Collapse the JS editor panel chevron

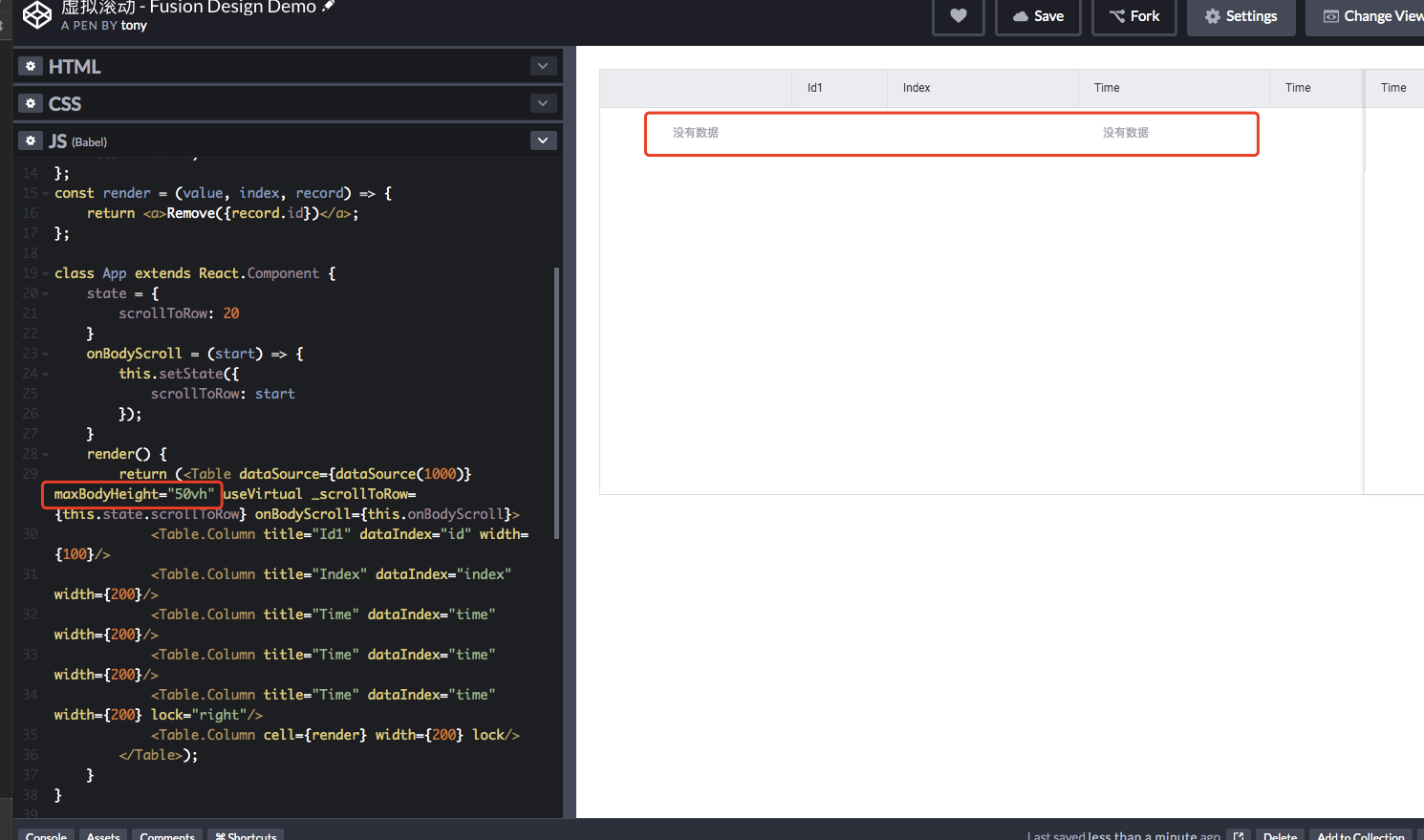click(542, 140)
